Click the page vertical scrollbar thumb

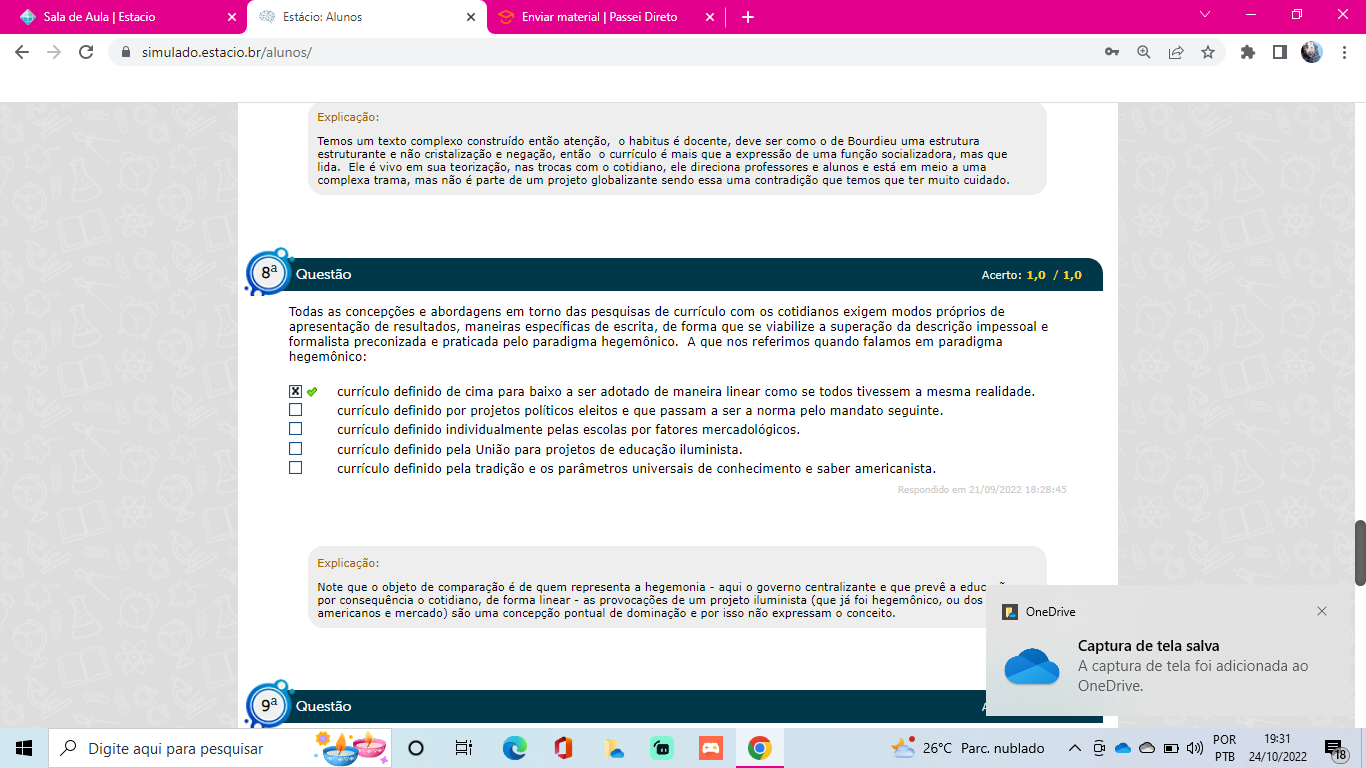click(1359, 552)
